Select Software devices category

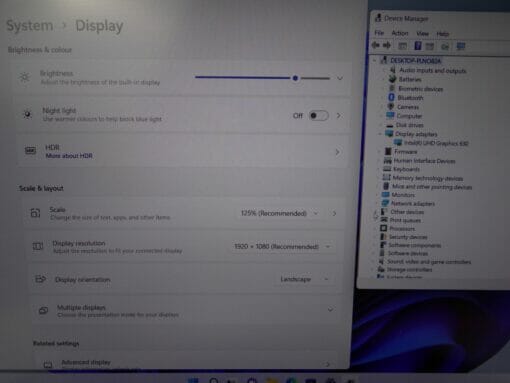(408, 253)
